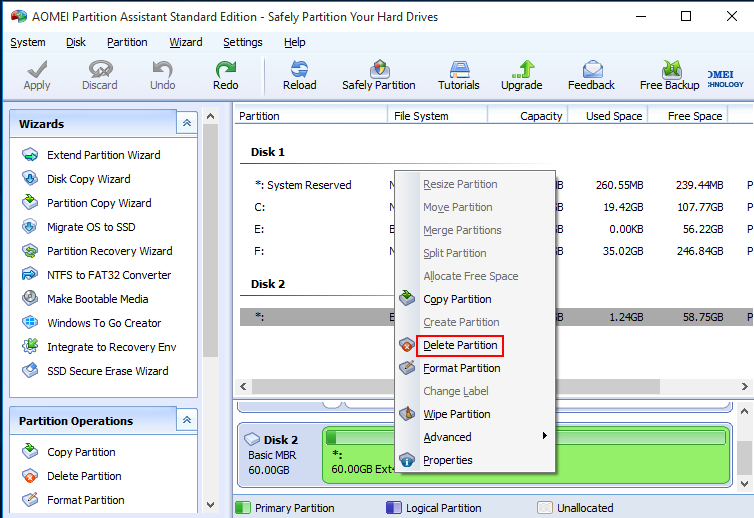Open the Tutorials toolbar icon
This screenshot has width=754, height=518.
coord(459,69)
